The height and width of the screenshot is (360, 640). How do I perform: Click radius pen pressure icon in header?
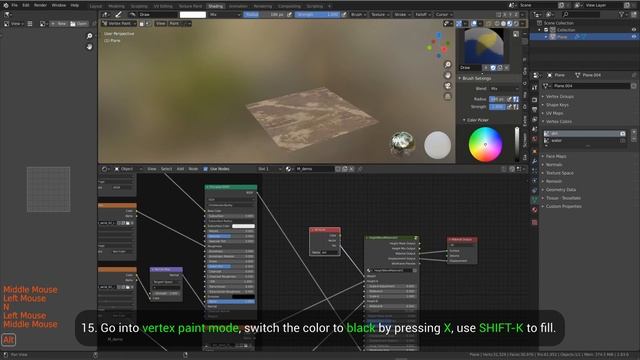tap(289, 15)
